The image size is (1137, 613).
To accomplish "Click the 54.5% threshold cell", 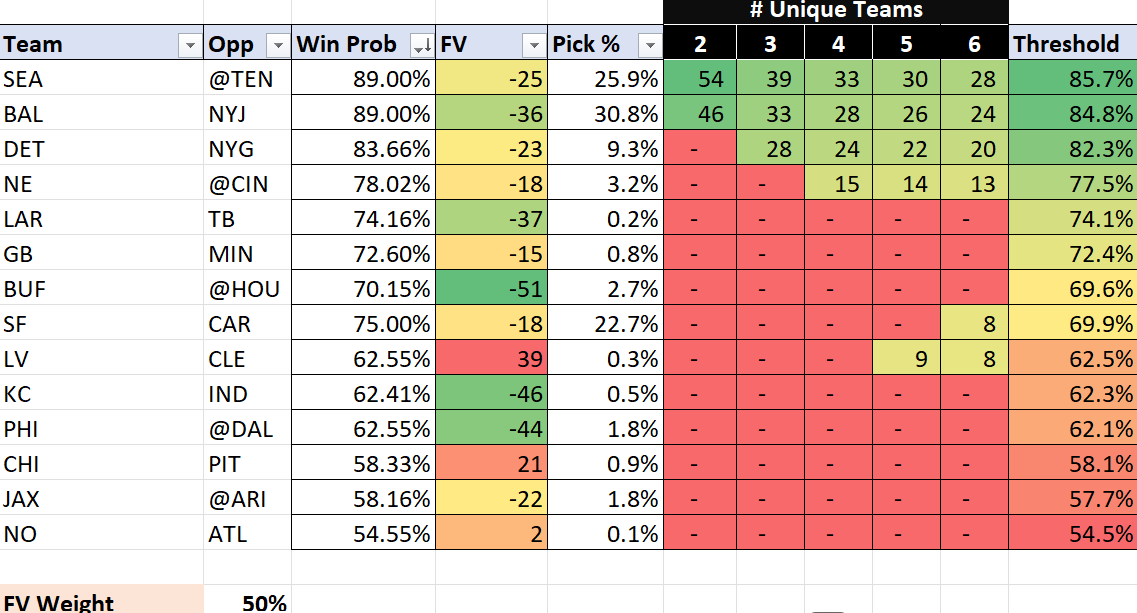I will pos(1071,534).
